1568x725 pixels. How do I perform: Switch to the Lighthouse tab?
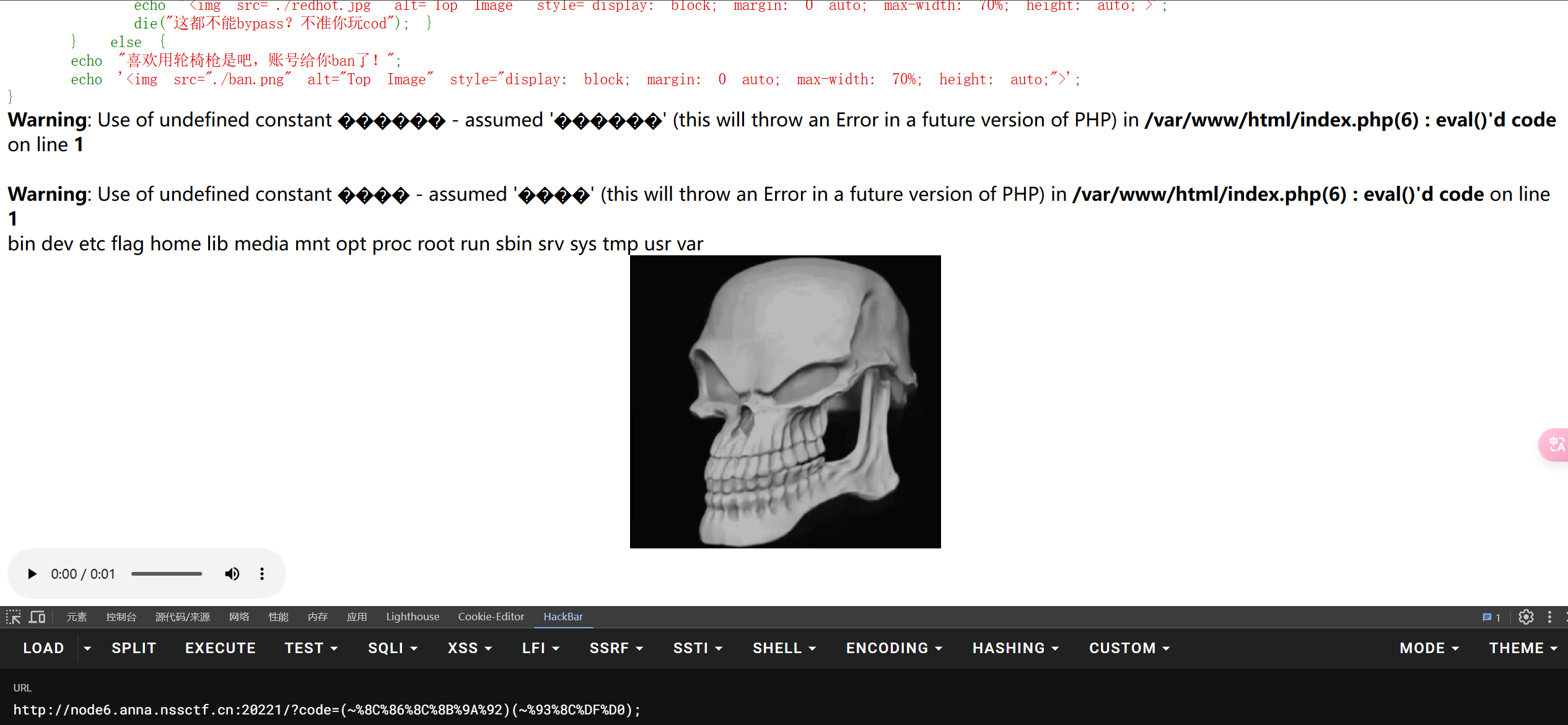[413, 617]
